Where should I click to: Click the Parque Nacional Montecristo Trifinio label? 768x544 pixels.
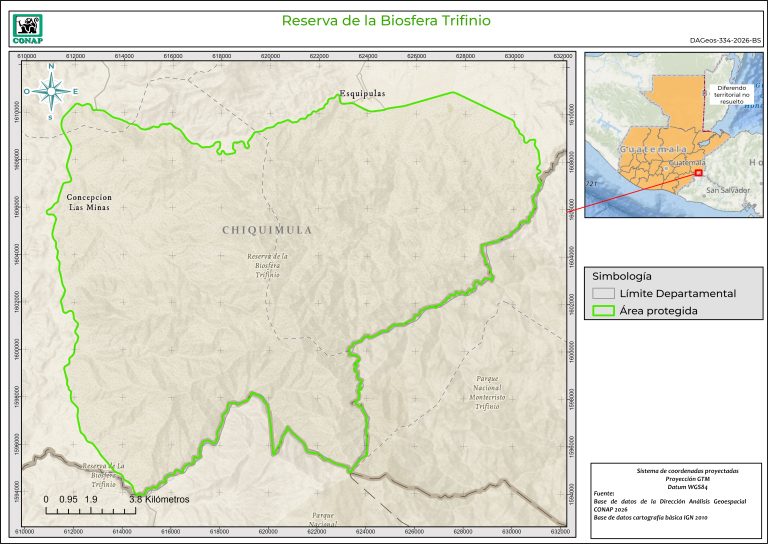pos(487,394)
